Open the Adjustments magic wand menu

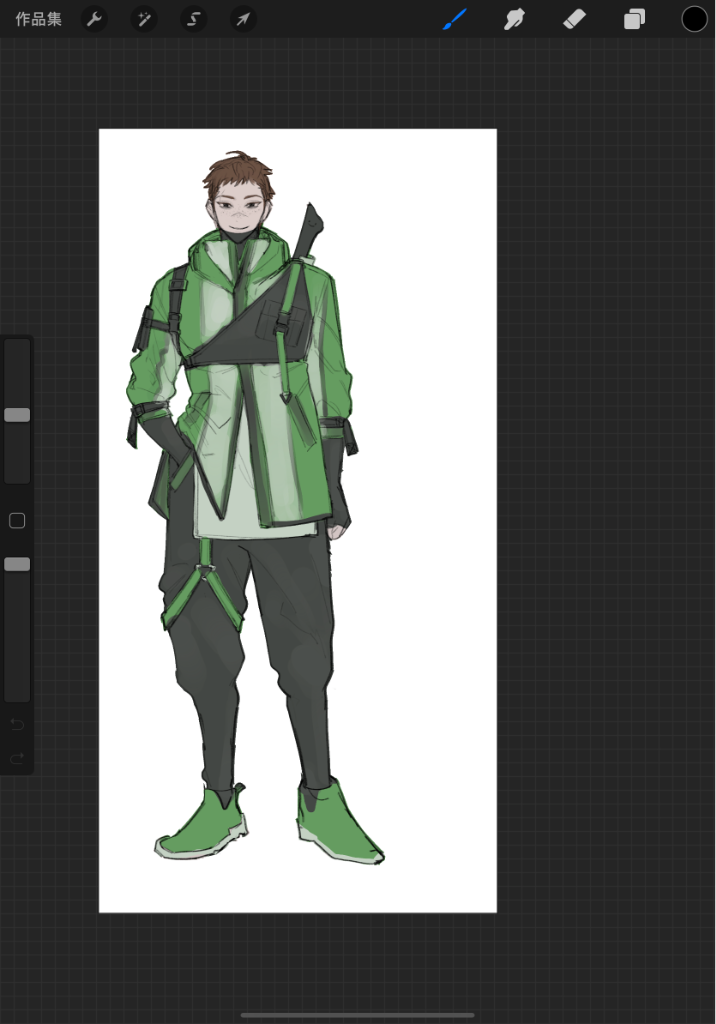144,20
